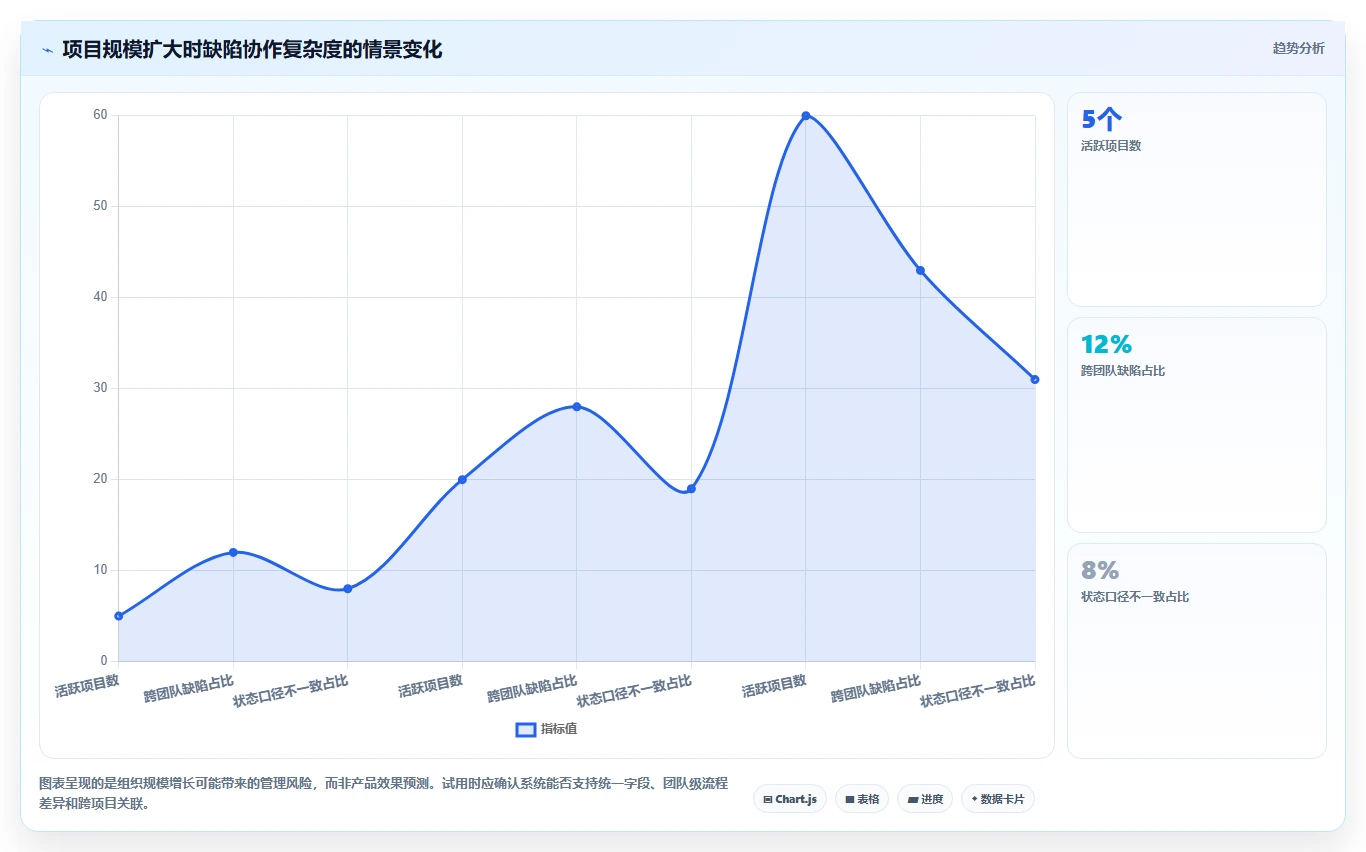Select the chart data point at value 60
1366x852 pixels.
[805, 116]
